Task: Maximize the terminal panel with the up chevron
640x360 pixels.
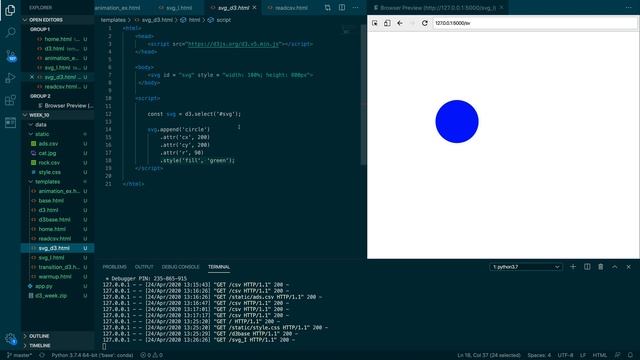Action: click(615, 267)
